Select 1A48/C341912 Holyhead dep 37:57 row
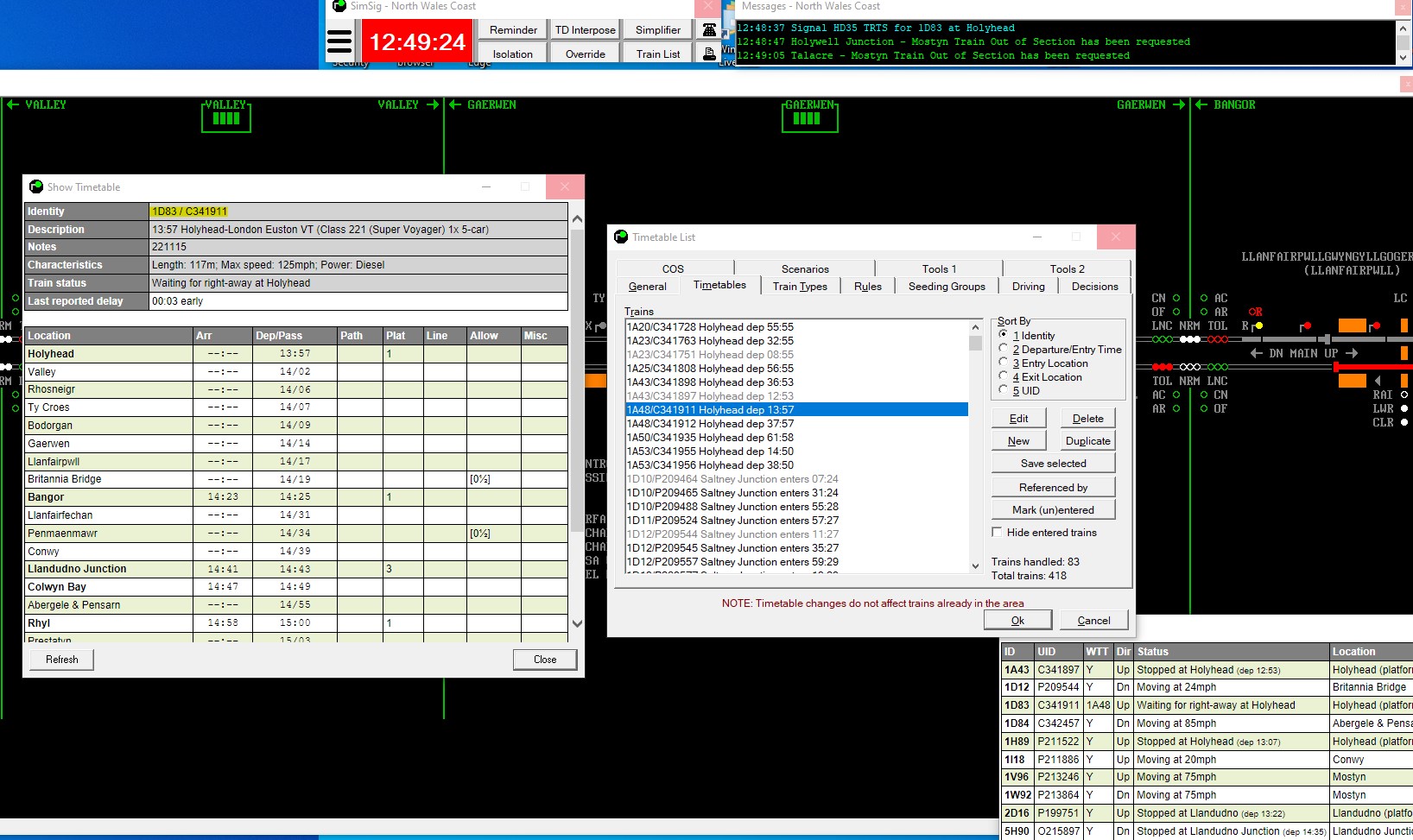The width and height of the screenshot is (1413, 840). [x=796, y=423]
